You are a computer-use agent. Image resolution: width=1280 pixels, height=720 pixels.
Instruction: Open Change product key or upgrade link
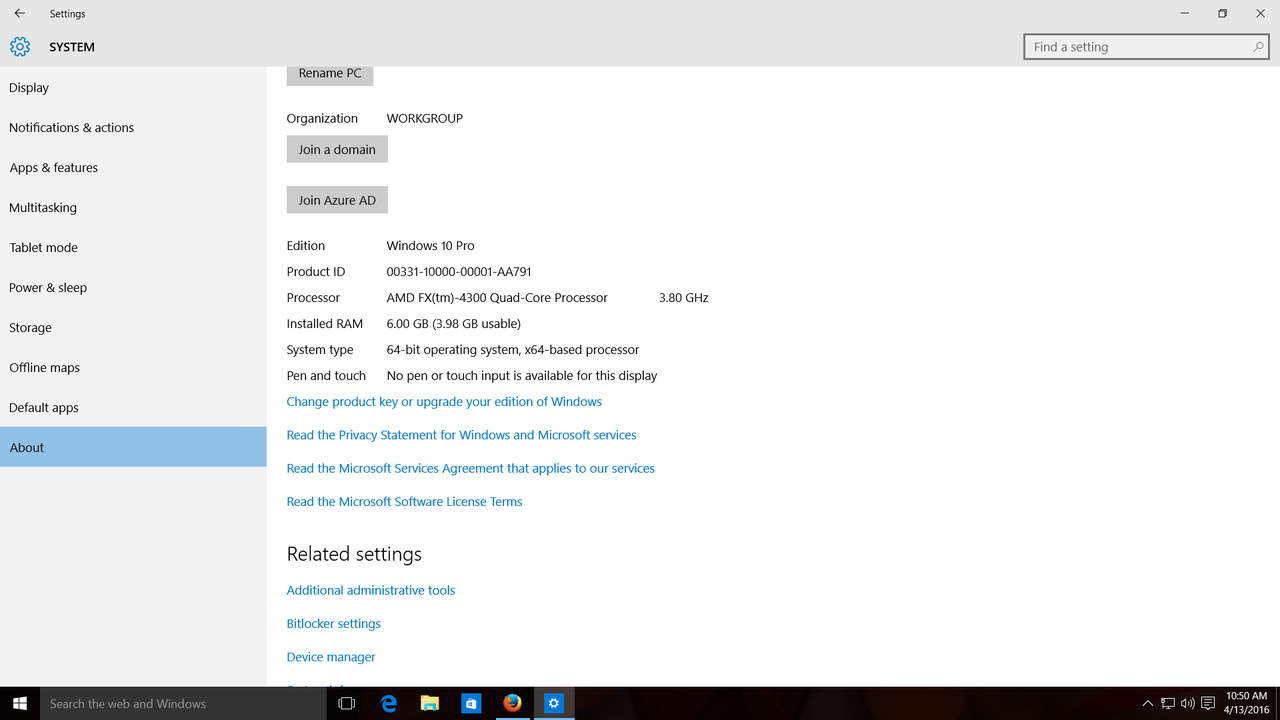coord(444,401)
